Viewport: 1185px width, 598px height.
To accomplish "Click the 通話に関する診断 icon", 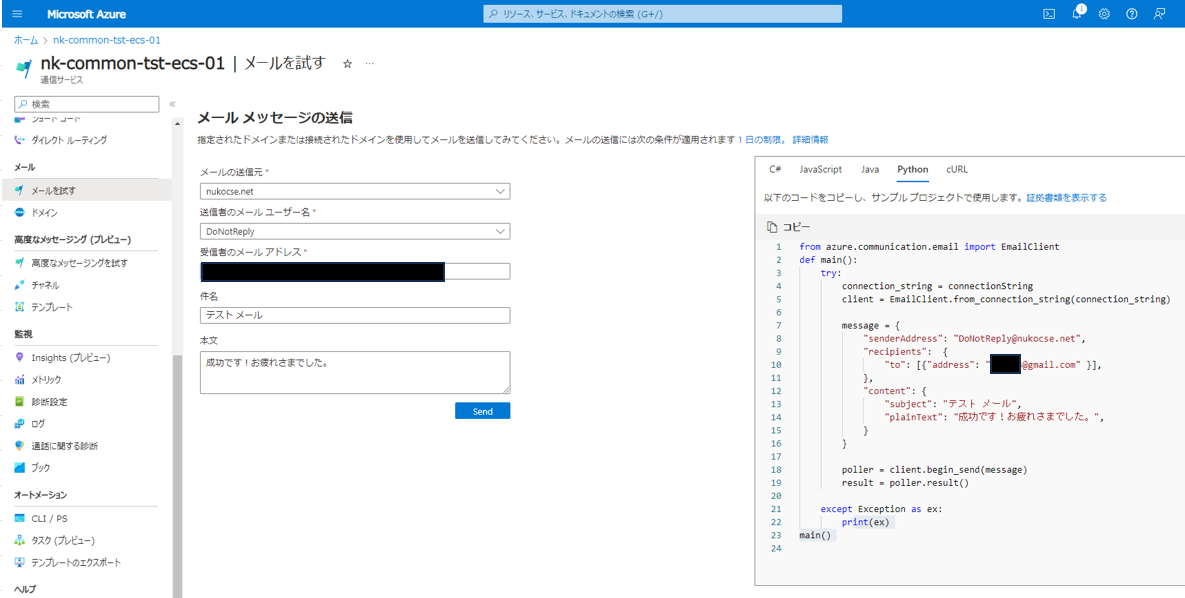I will [20, 446].
